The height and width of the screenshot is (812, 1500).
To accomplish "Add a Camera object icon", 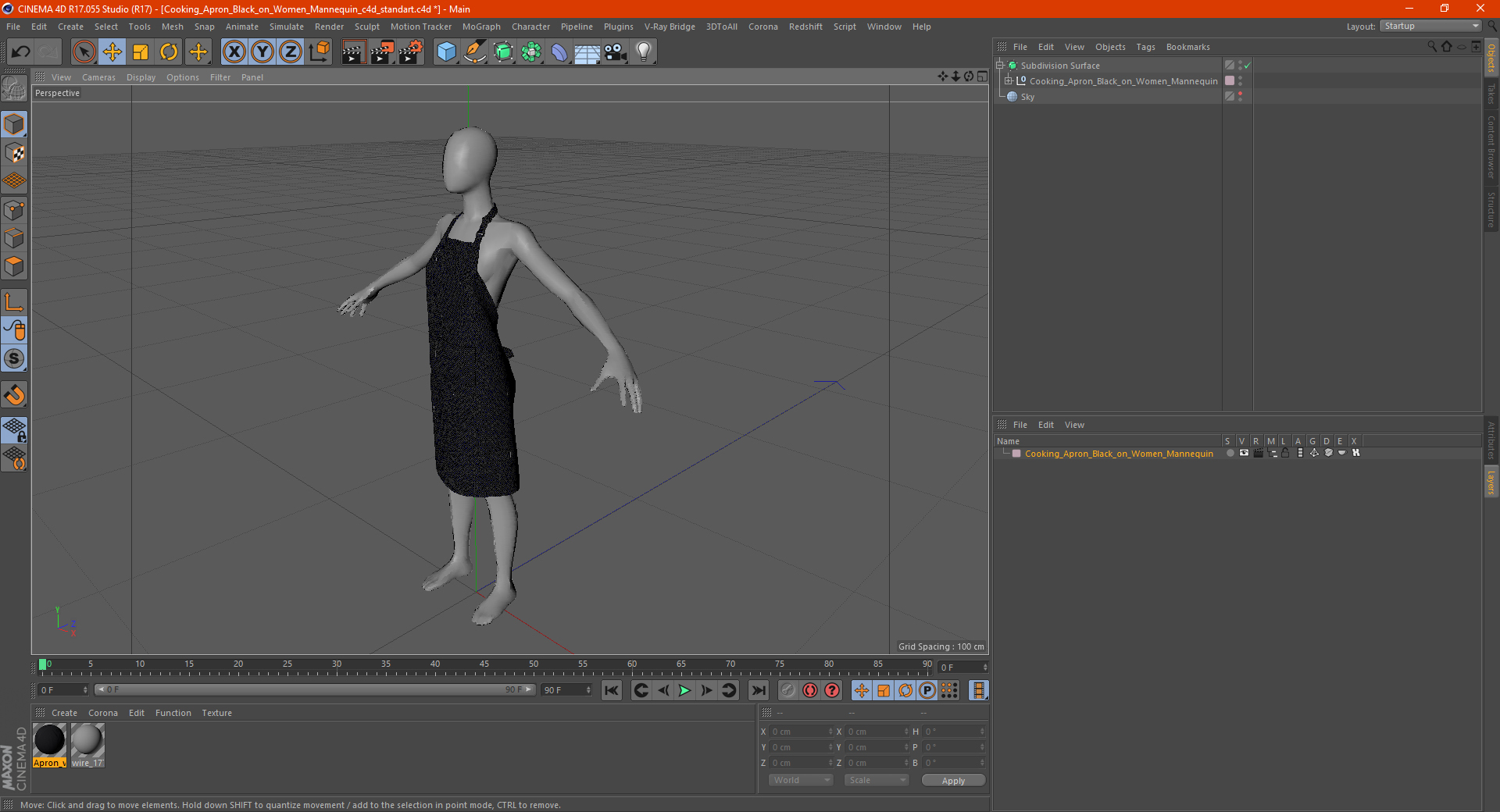I will (616, 52).
